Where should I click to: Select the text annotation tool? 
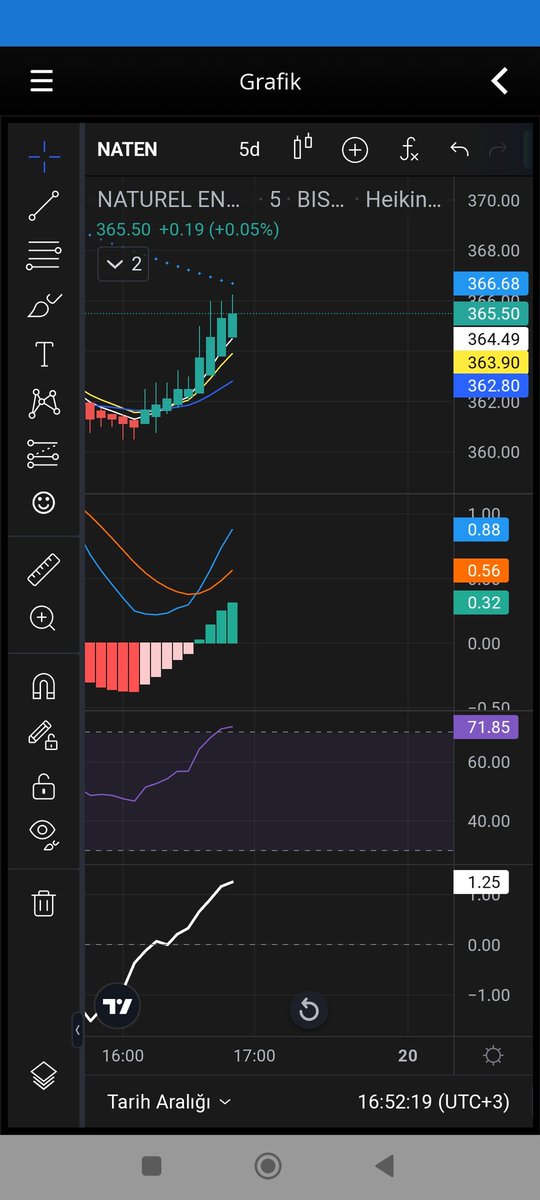pos(43,354)
